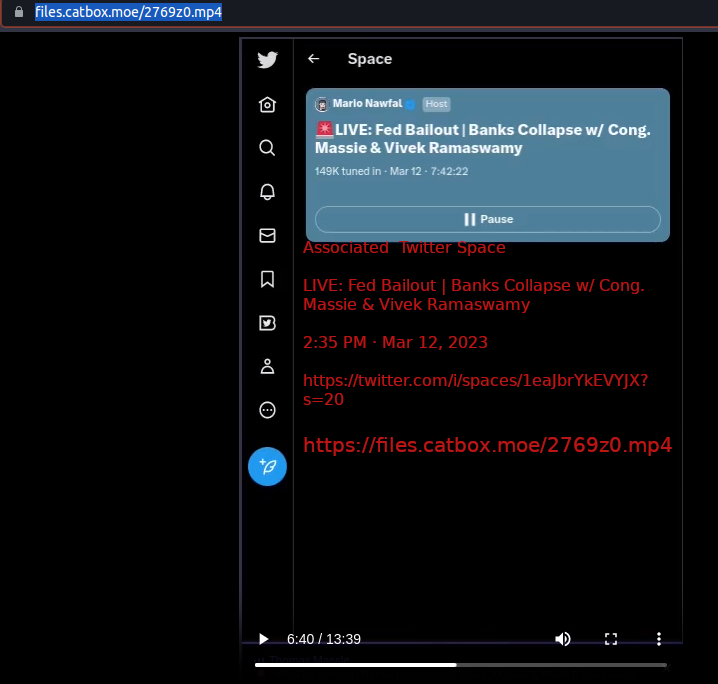Enter fullscreen mode for the video
Screen dimensions: 718x684
611,639
